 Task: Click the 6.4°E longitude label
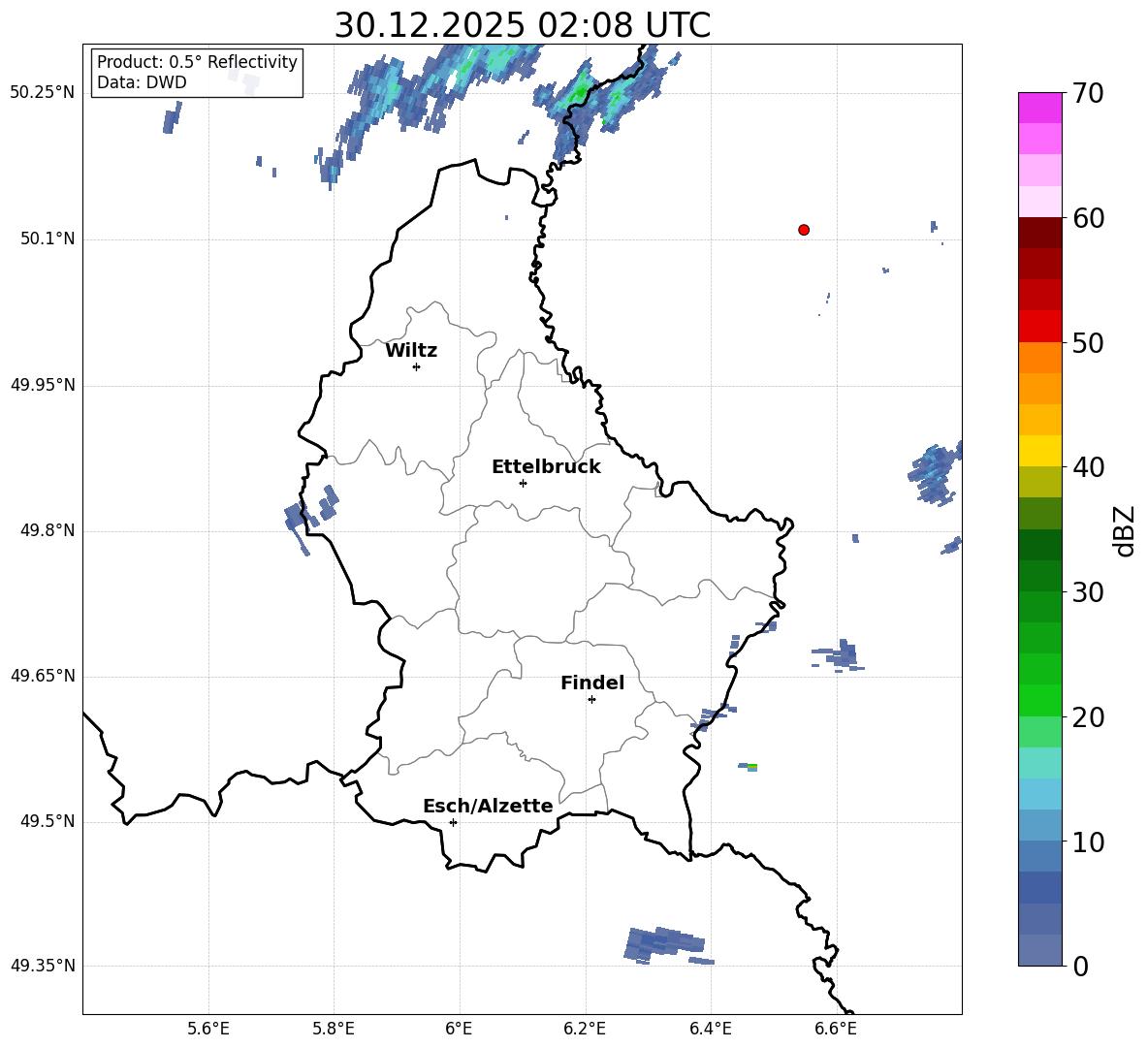710,1029
